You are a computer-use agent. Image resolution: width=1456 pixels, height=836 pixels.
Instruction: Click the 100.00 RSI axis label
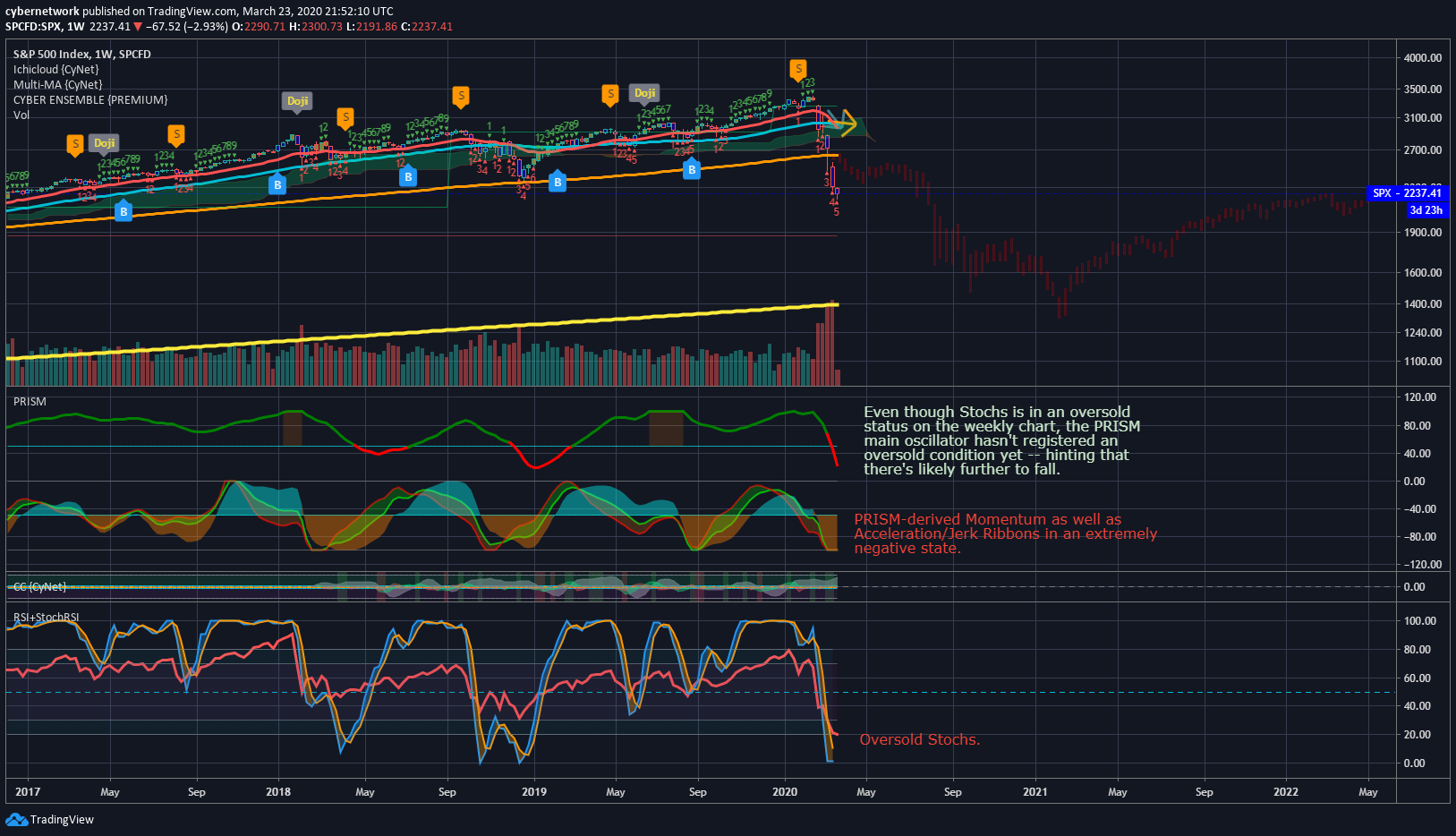[x=1420, y=621]
